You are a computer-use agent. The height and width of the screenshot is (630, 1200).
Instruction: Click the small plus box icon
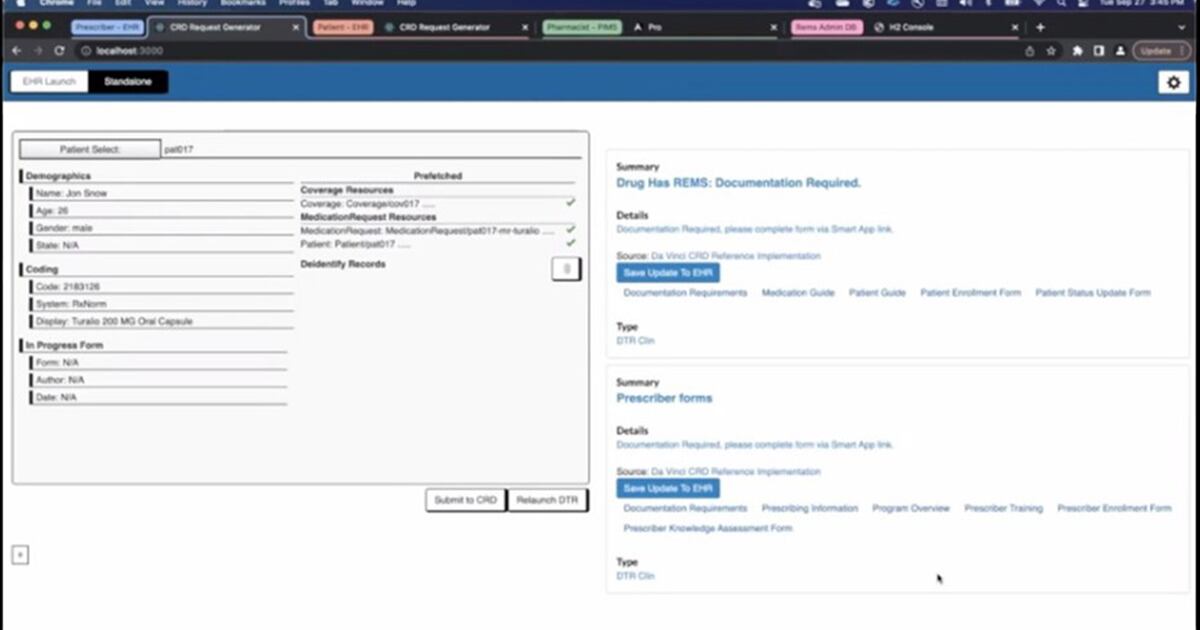(x=20, y=555)
